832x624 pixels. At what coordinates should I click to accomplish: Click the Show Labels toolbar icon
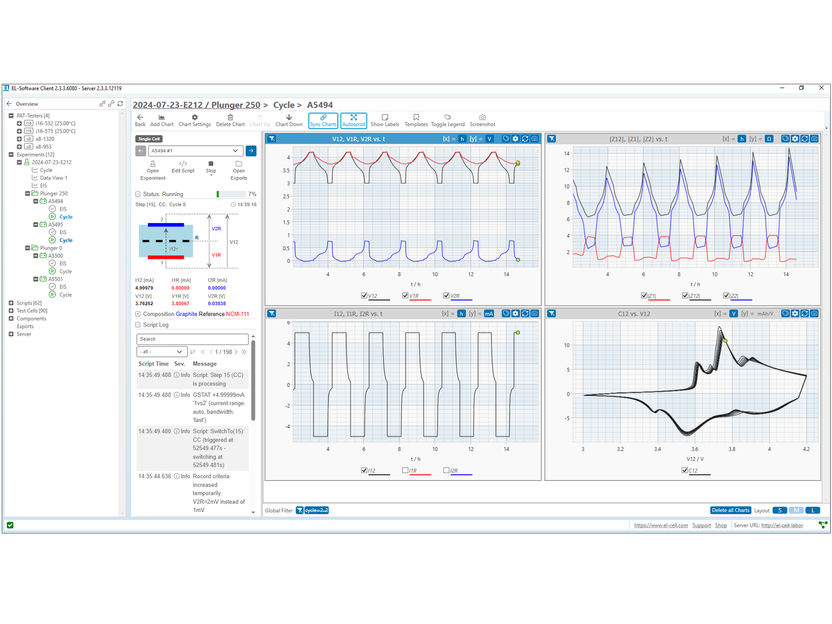385,120
